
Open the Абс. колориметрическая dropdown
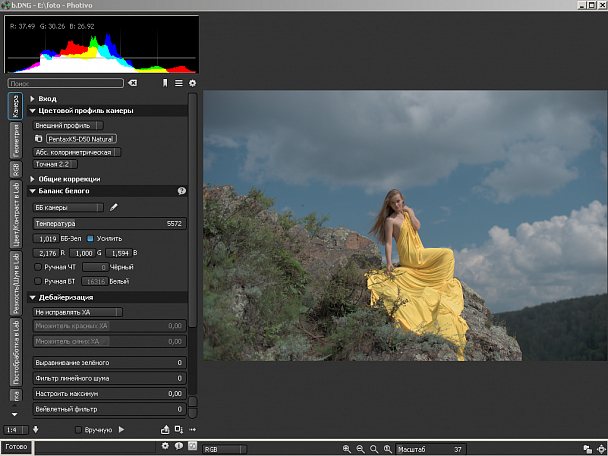click(77, 152)
